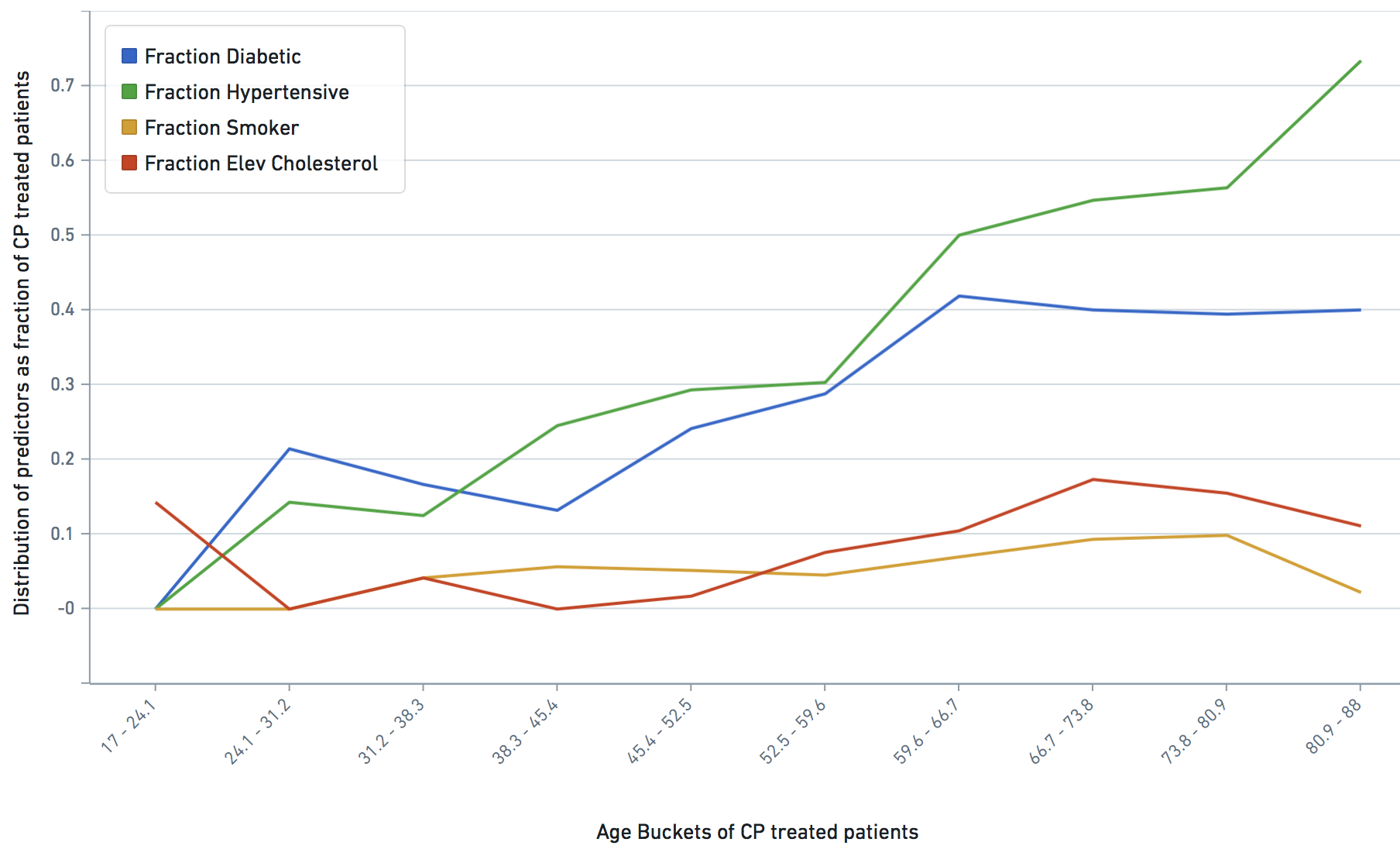Click the 52.5 - 59.6 age bucket label
This screenshot has width=1400, height=849.
pos(794,731)
